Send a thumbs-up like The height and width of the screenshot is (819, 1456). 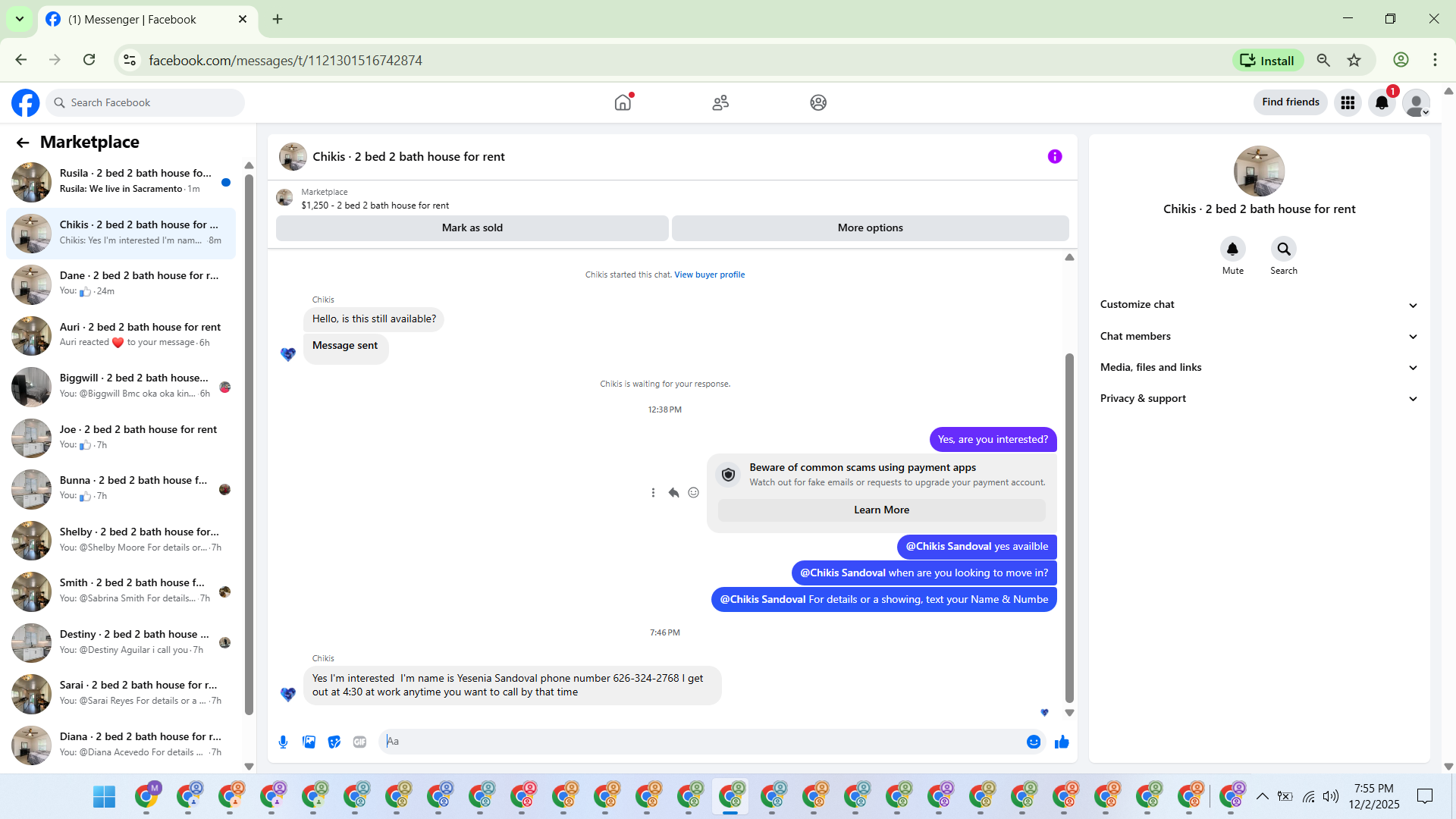click(x=1062, y=742)
